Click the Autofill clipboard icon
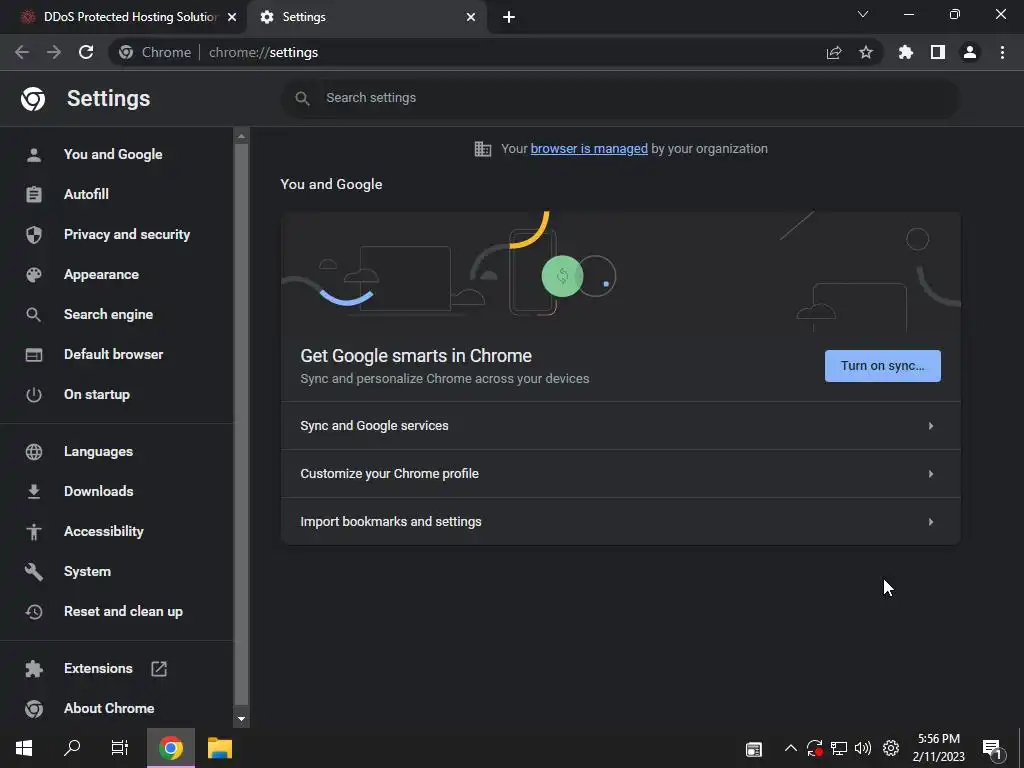The width and height of the screenshot is (1024, 768). (34, 195)
